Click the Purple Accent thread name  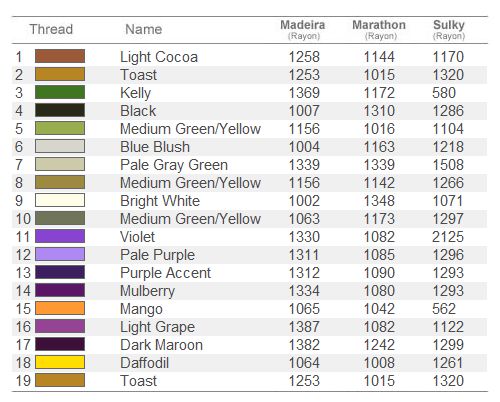point(166,273)
